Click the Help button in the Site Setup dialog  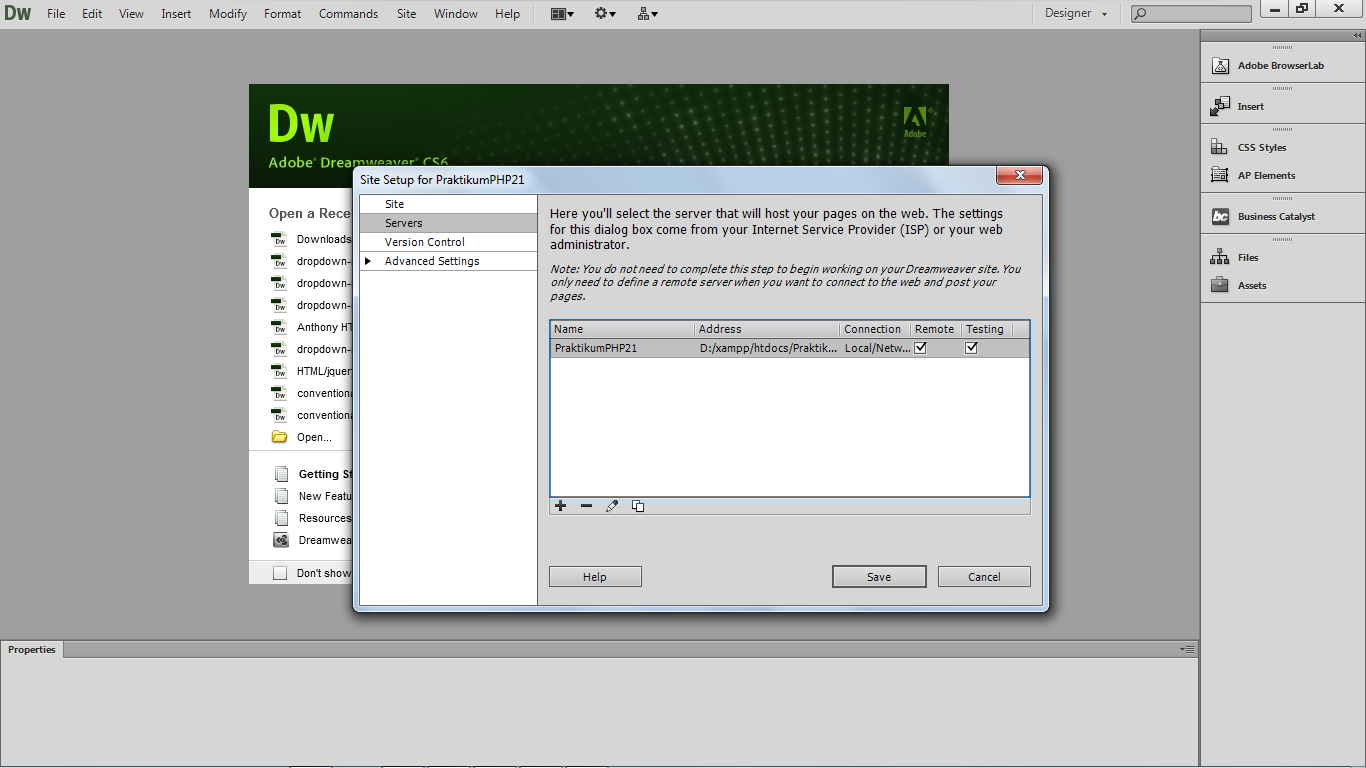click(x=595, y=577)
